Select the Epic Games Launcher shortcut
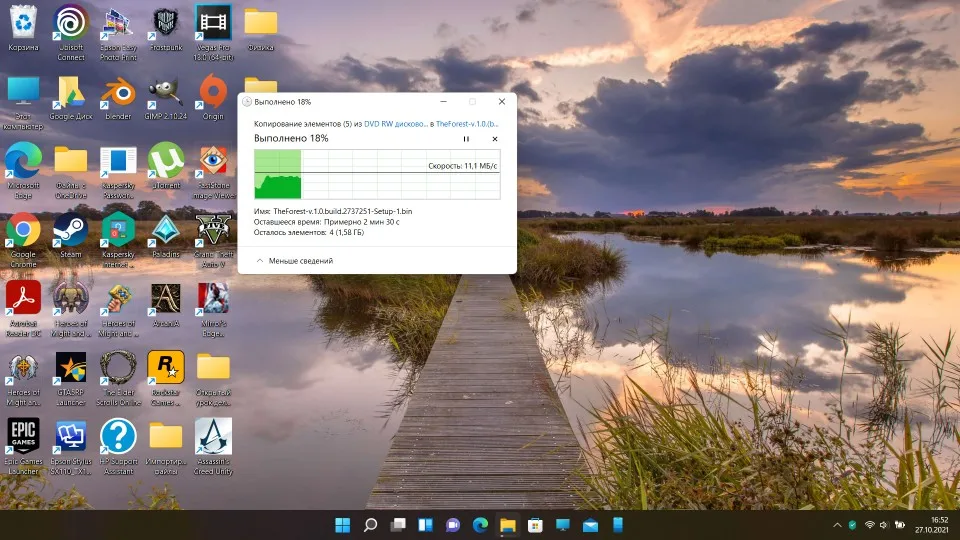The height and width of the screenshot is (540, 960). click(23, 447)
